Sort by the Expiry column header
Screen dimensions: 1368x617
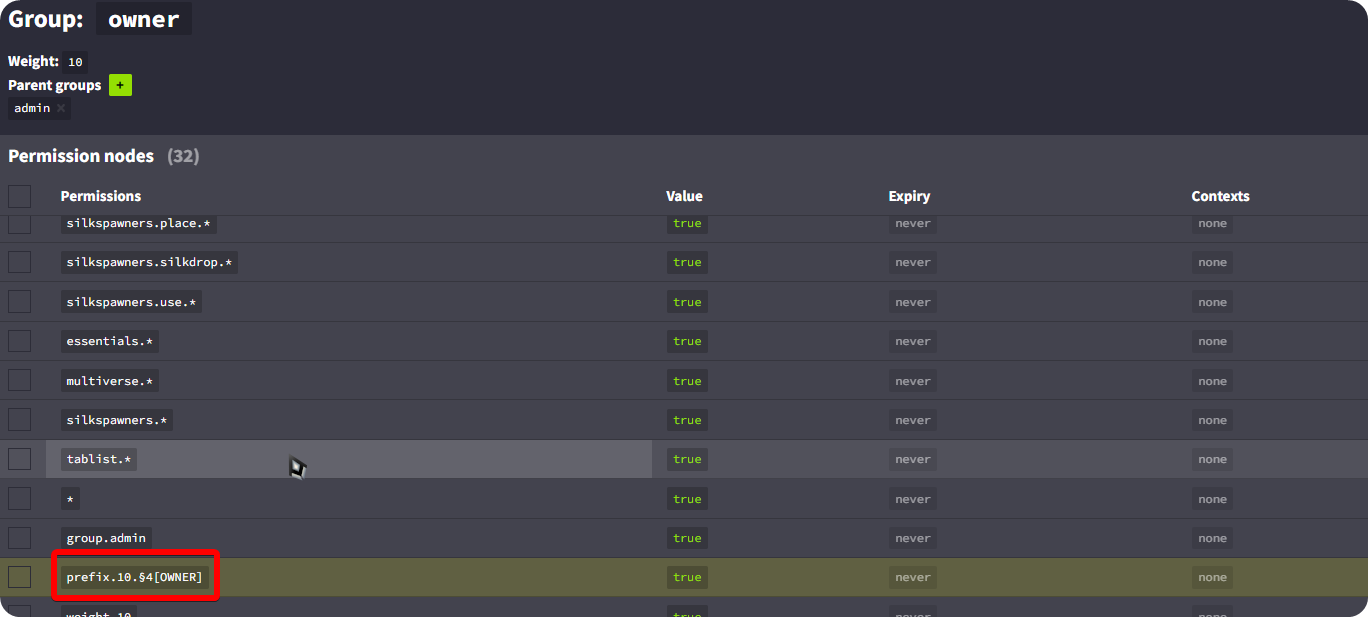point(909,196)
